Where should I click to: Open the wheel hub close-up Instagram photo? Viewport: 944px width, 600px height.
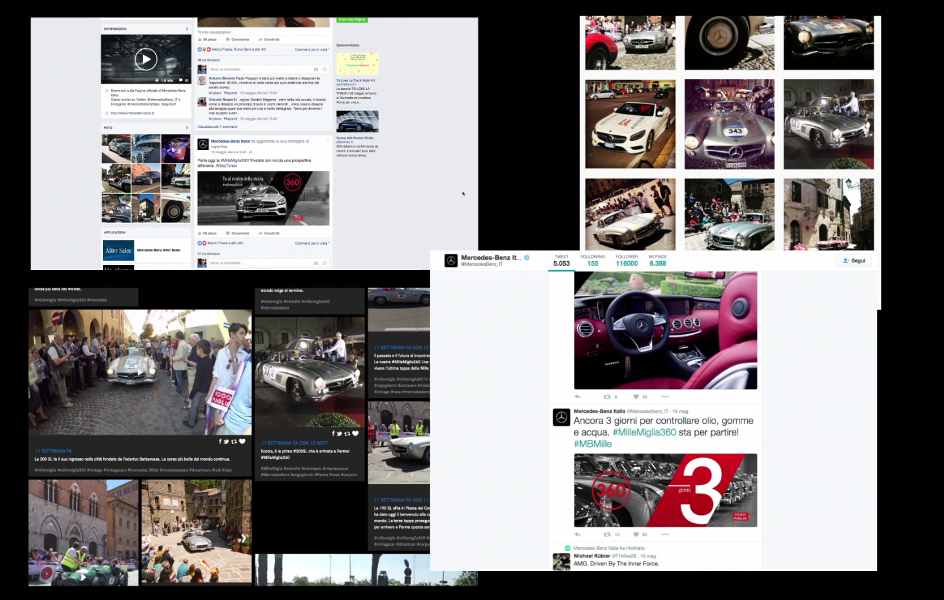[729, 42]
